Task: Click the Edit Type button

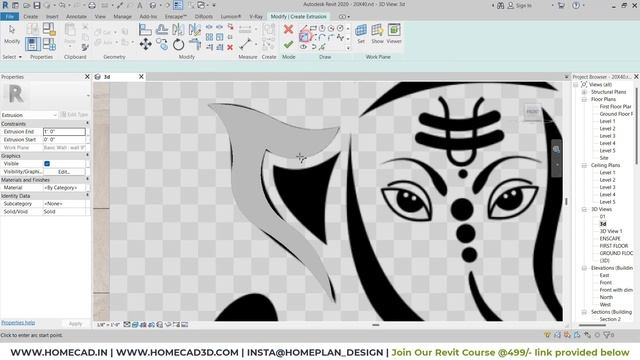Action: click(x=74, y=115)
